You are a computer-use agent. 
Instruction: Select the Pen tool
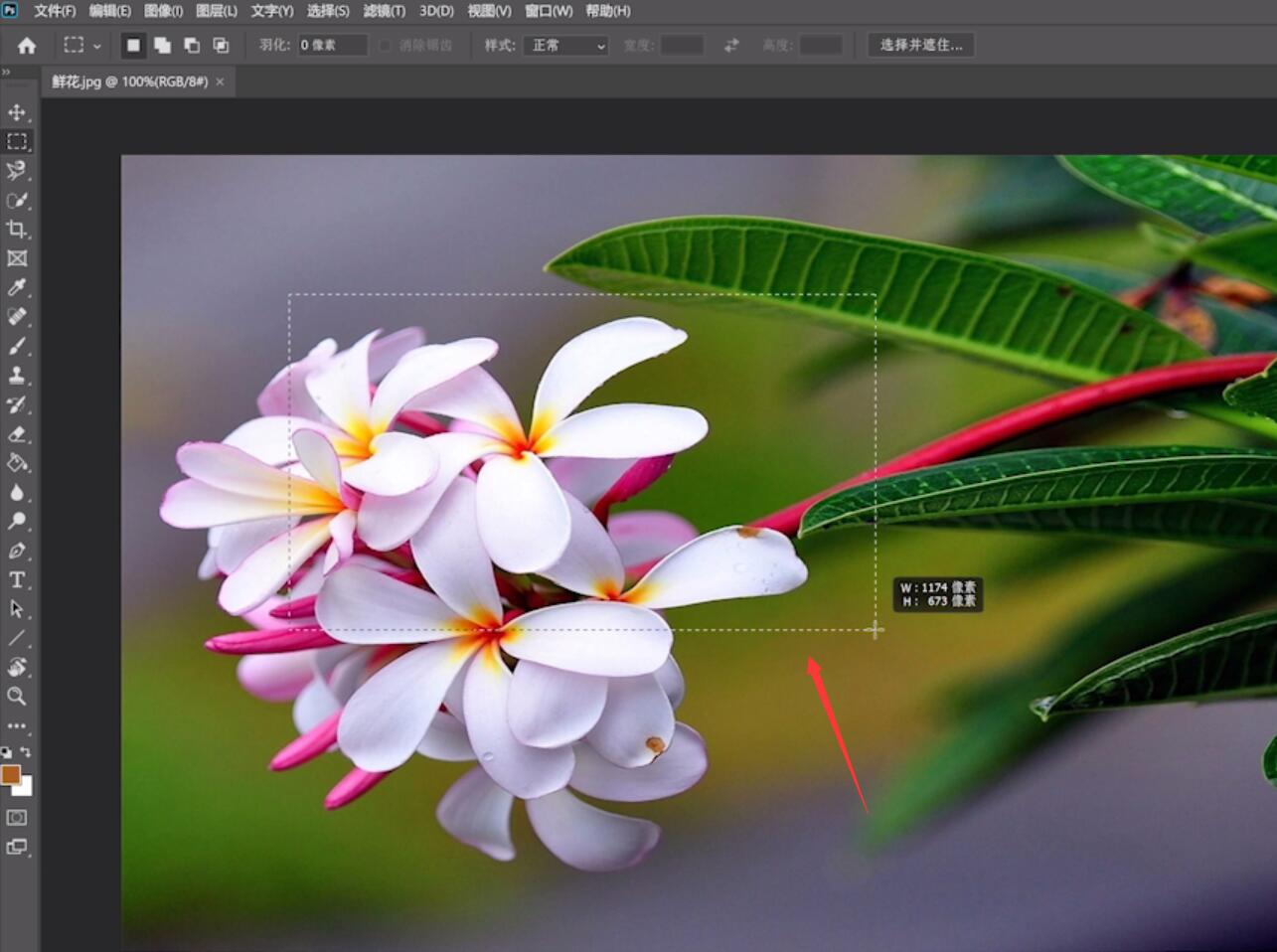coord(17,551)
